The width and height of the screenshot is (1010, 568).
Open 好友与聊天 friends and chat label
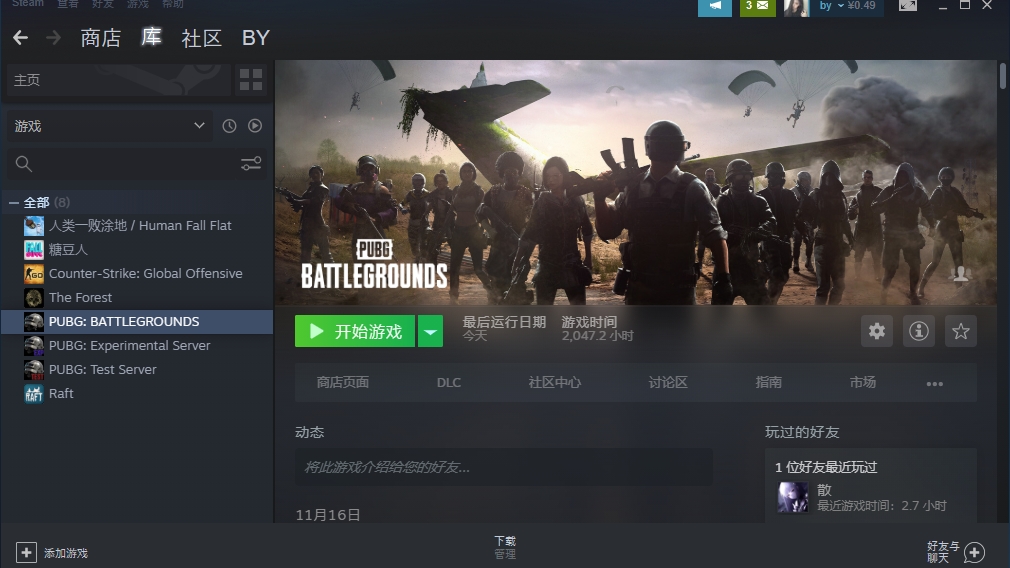[x=943, y=552]
